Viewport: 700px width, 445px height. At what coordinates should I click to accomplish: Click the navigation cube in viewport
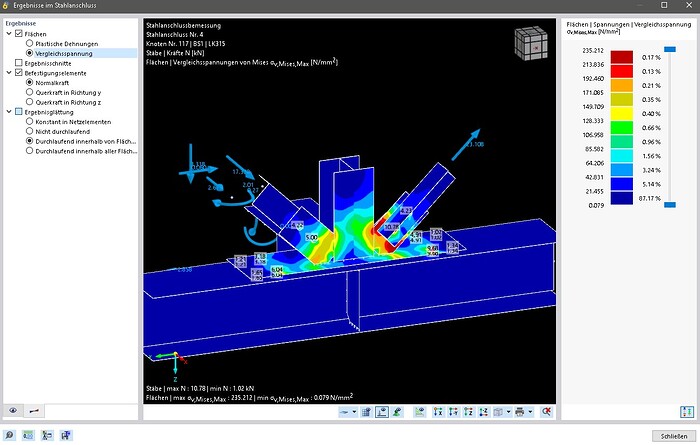point(529,45)
